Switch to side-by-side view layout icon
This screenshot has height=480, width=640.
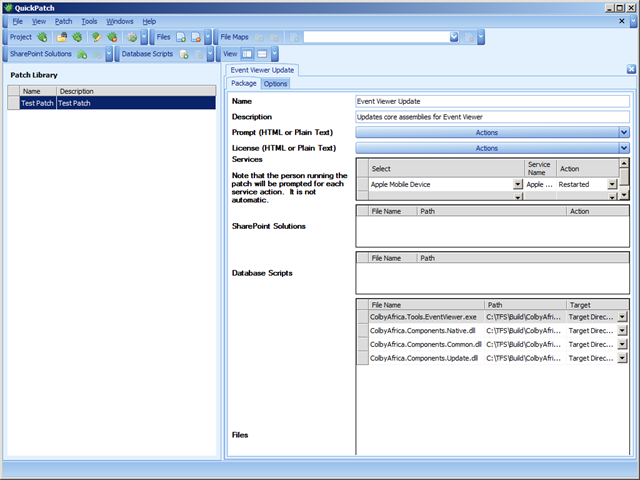click(246, 54)
